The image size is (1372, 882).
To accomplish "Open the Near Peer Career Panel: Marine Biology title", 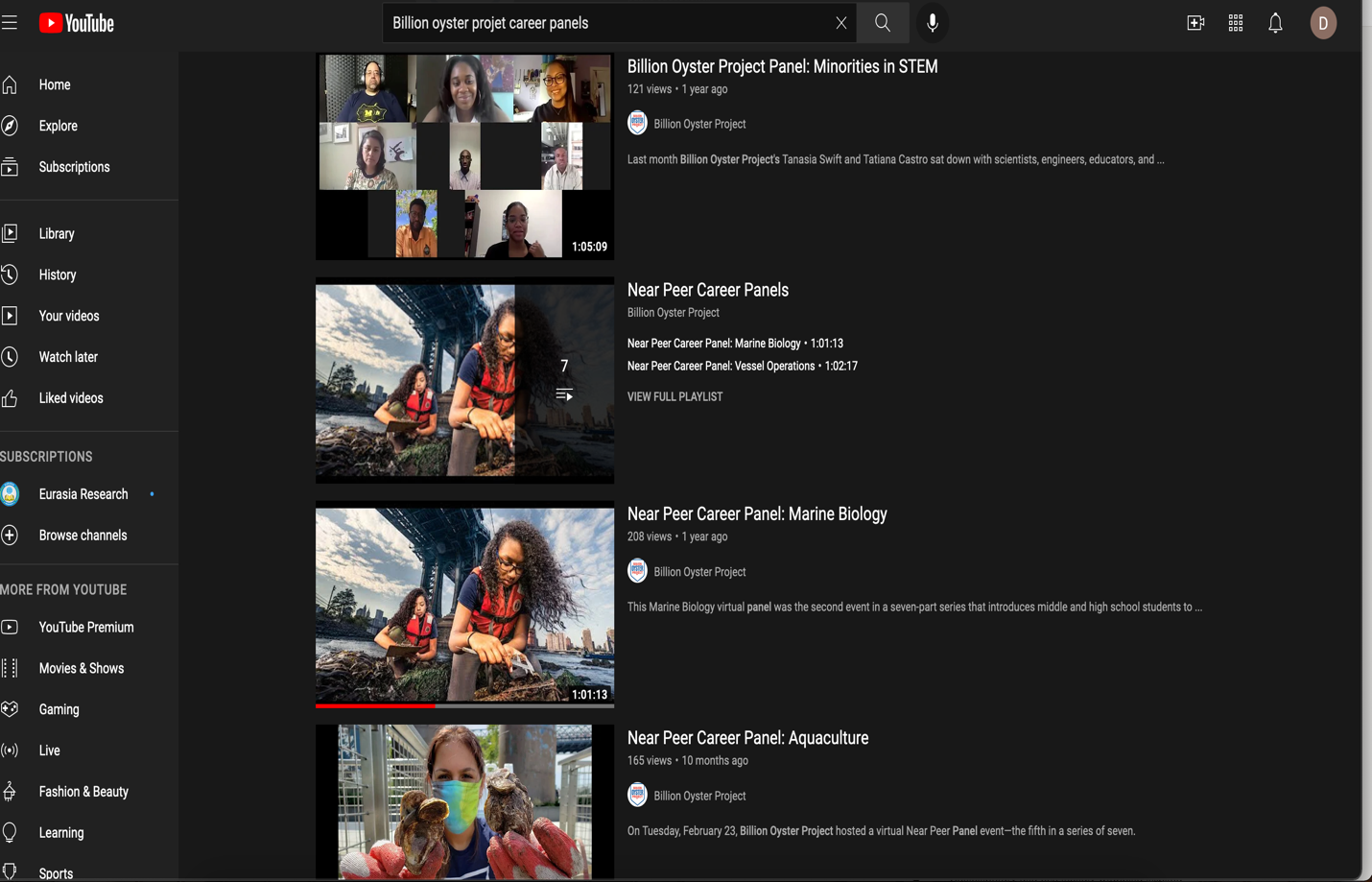I will point(757,513).
